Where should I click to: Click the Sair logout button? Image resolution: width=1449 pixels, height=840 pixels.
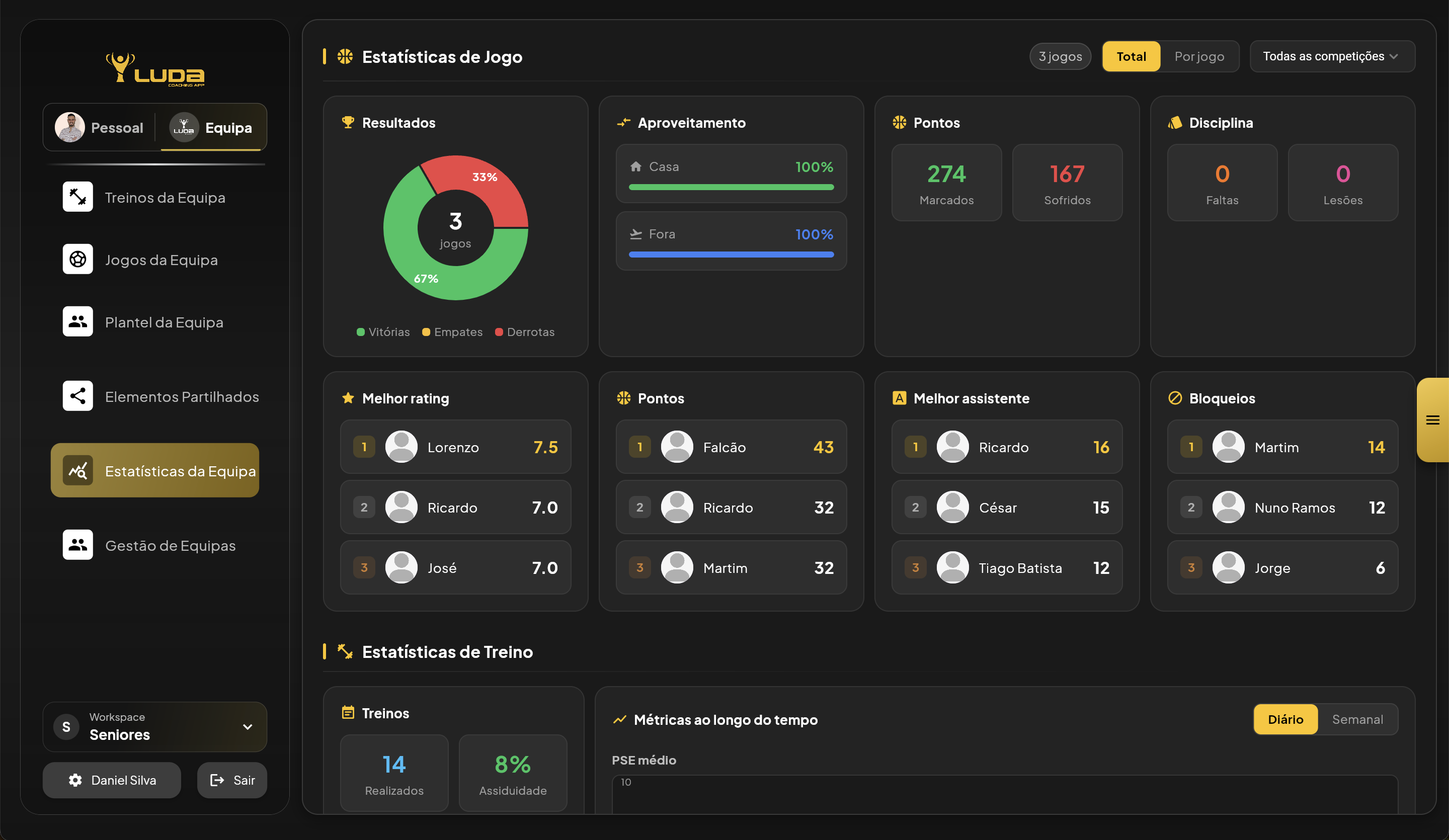(x=232, y=780)
